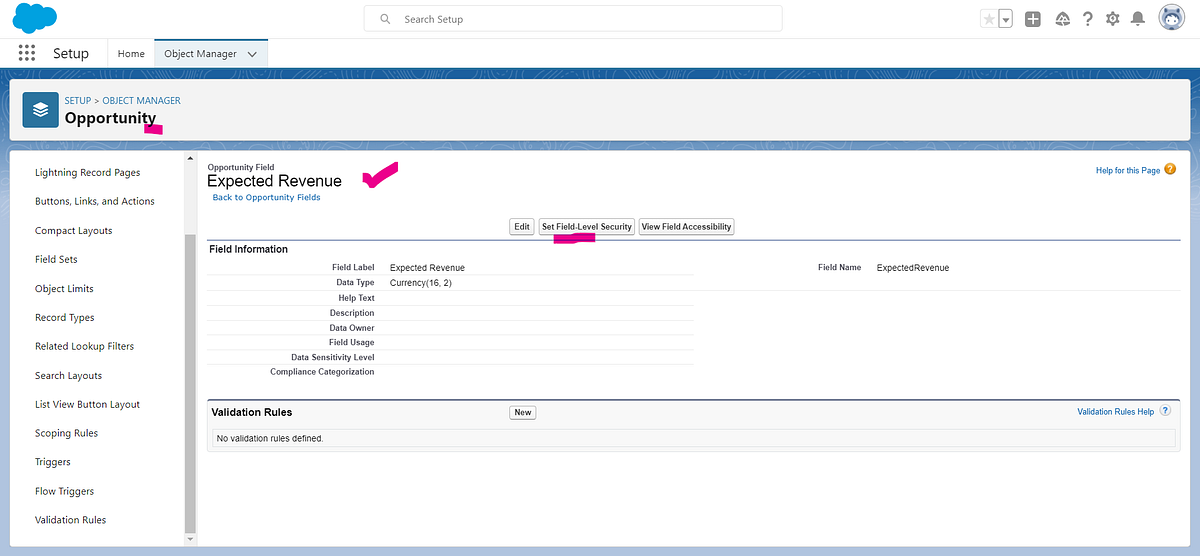Image resolution: width=1200 pixels, height=556 pixels.
Task: Open the Help for this Page link
Action: [x=1128, y=171]
